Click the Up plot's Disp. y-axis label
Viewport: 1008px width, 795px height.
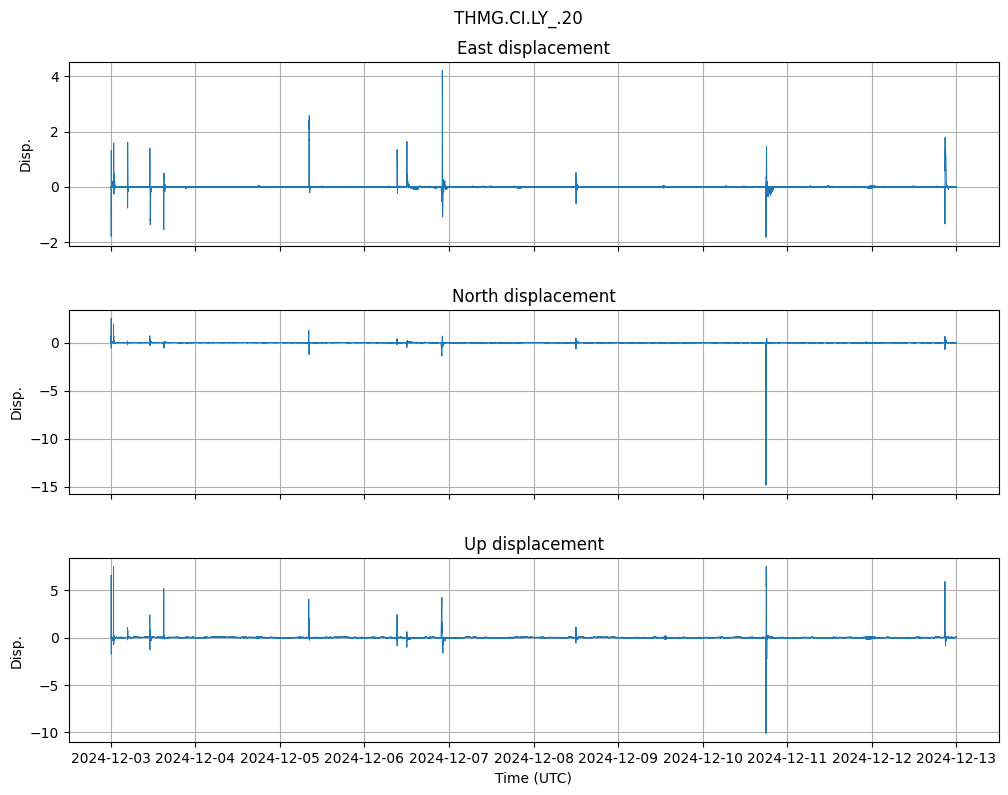point(17,651)
